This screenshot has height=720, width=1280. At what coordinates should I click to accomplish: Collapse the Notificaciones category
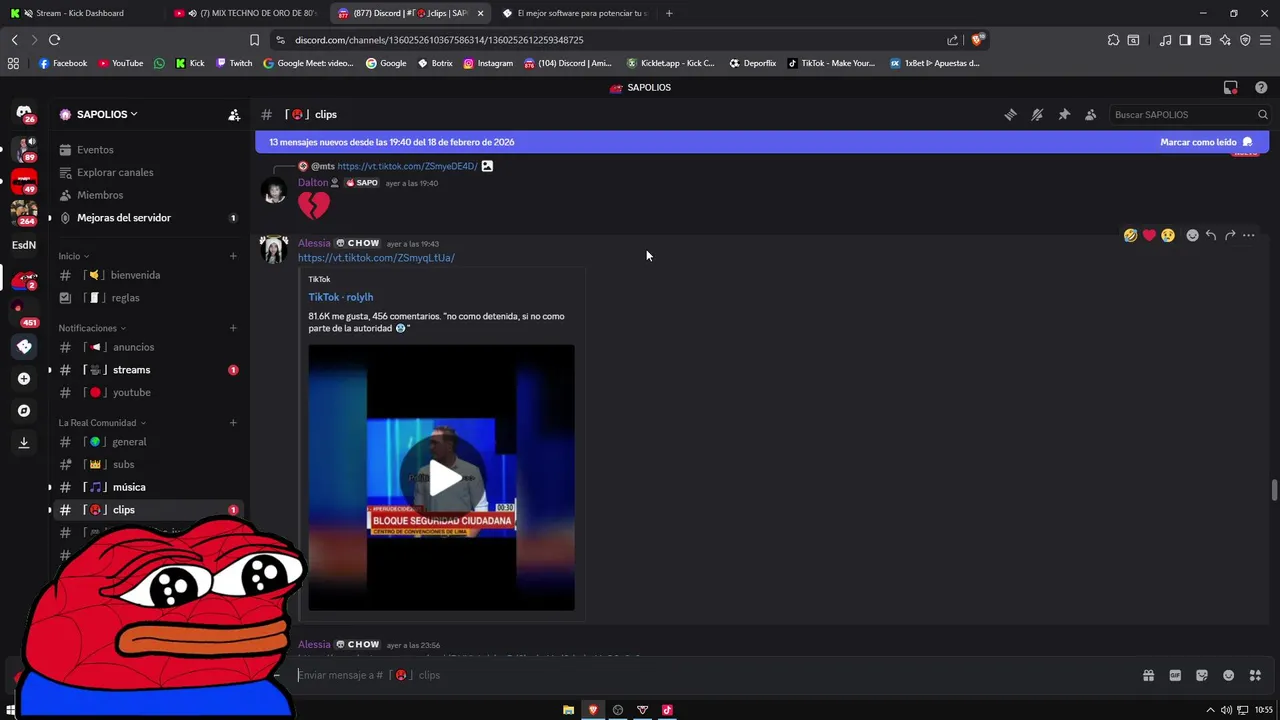[92, 328]
